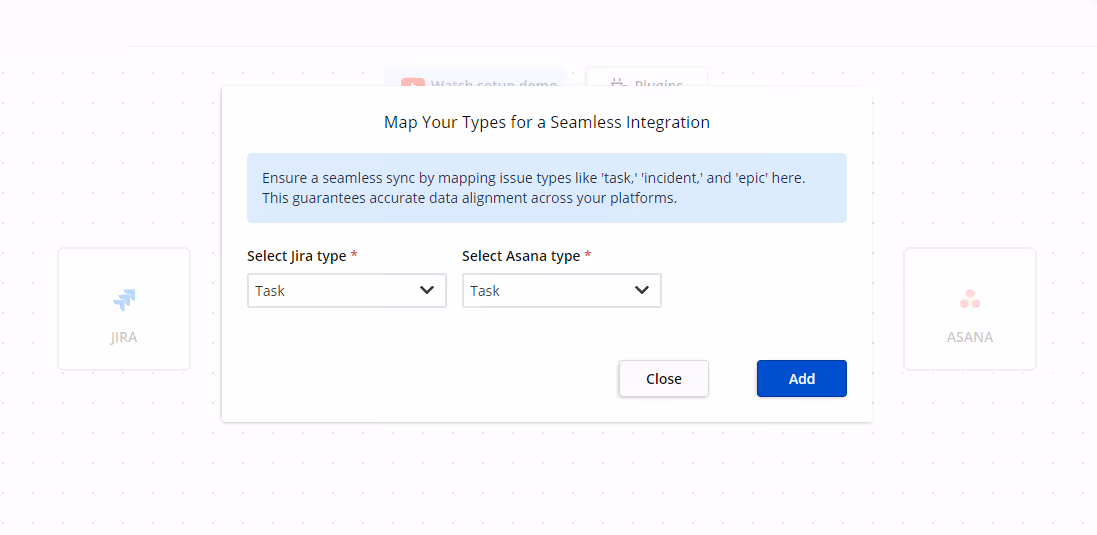Viewport: 1097px width, 535px height.
Task: Expand Asana type dropdown chevron
Action: pos(642,290)
